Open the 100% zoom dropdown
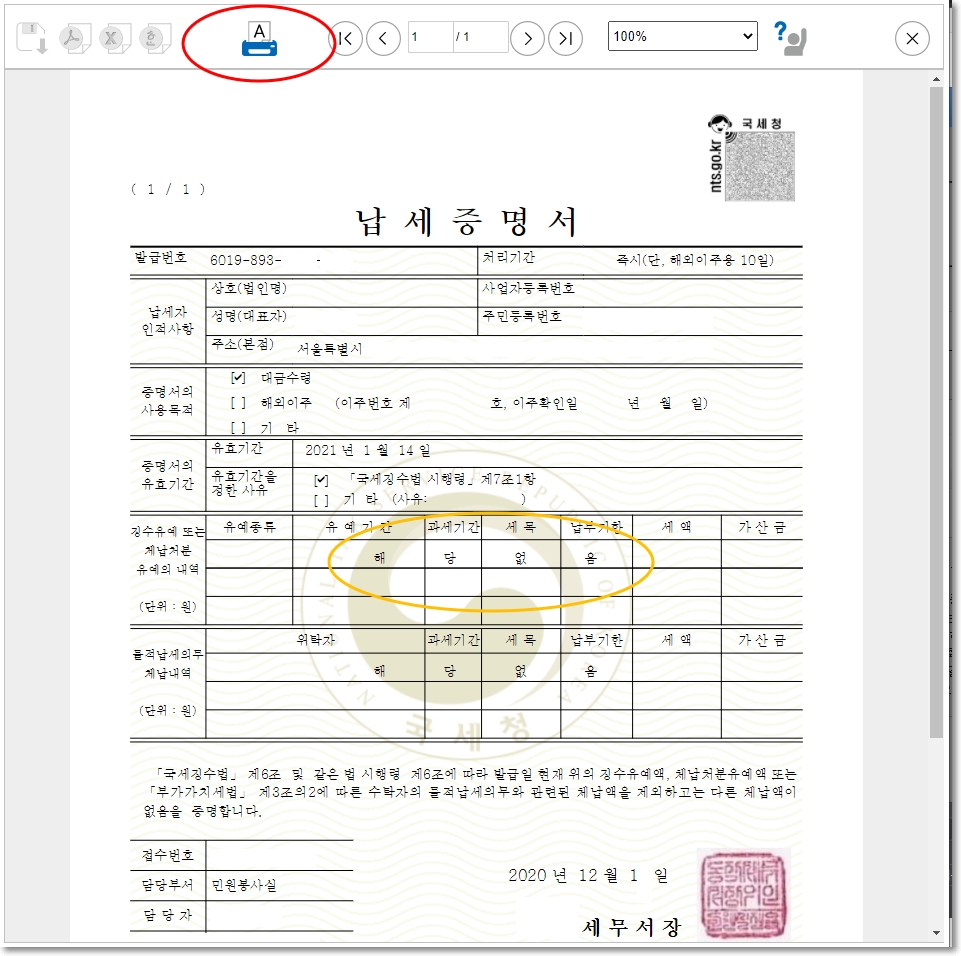This screenshot has width=961, height=956. [682, 36]
